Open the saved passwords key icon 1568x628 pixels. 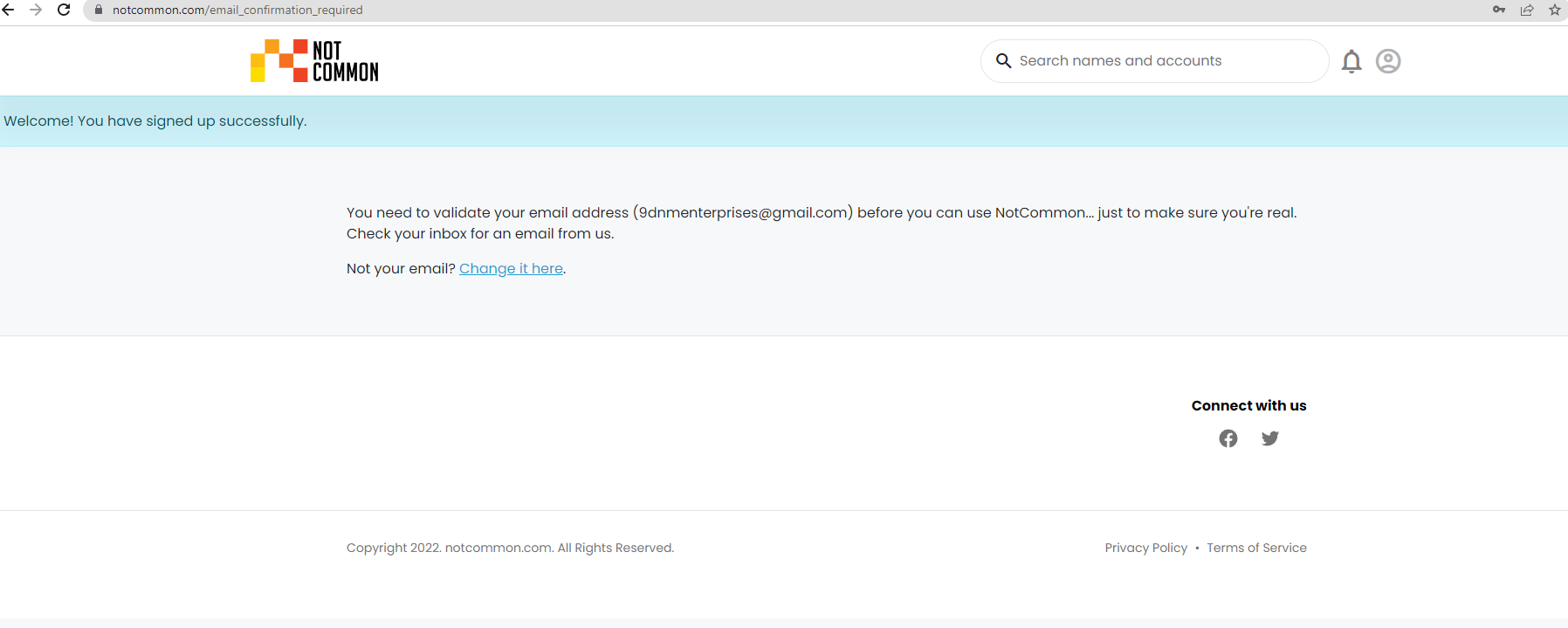[1499, 10]
